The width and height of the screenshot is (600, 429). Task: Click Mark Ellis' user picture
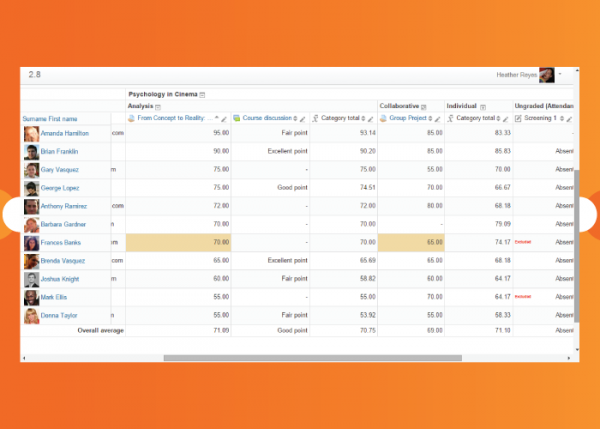(32, 297)
